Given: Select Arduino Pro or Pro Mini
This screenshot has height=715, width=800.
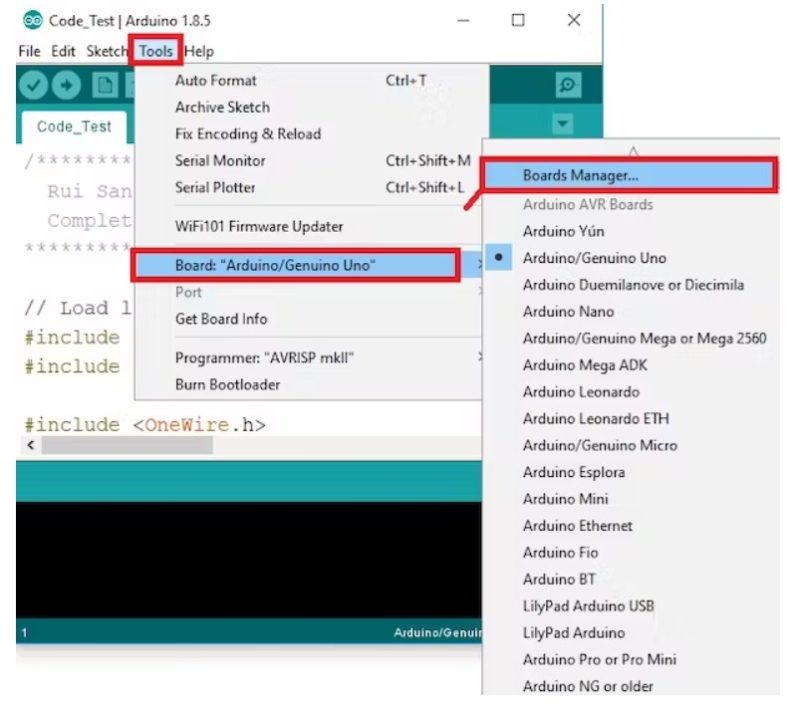Looking at the screenshot, I should tap(631, 659).
